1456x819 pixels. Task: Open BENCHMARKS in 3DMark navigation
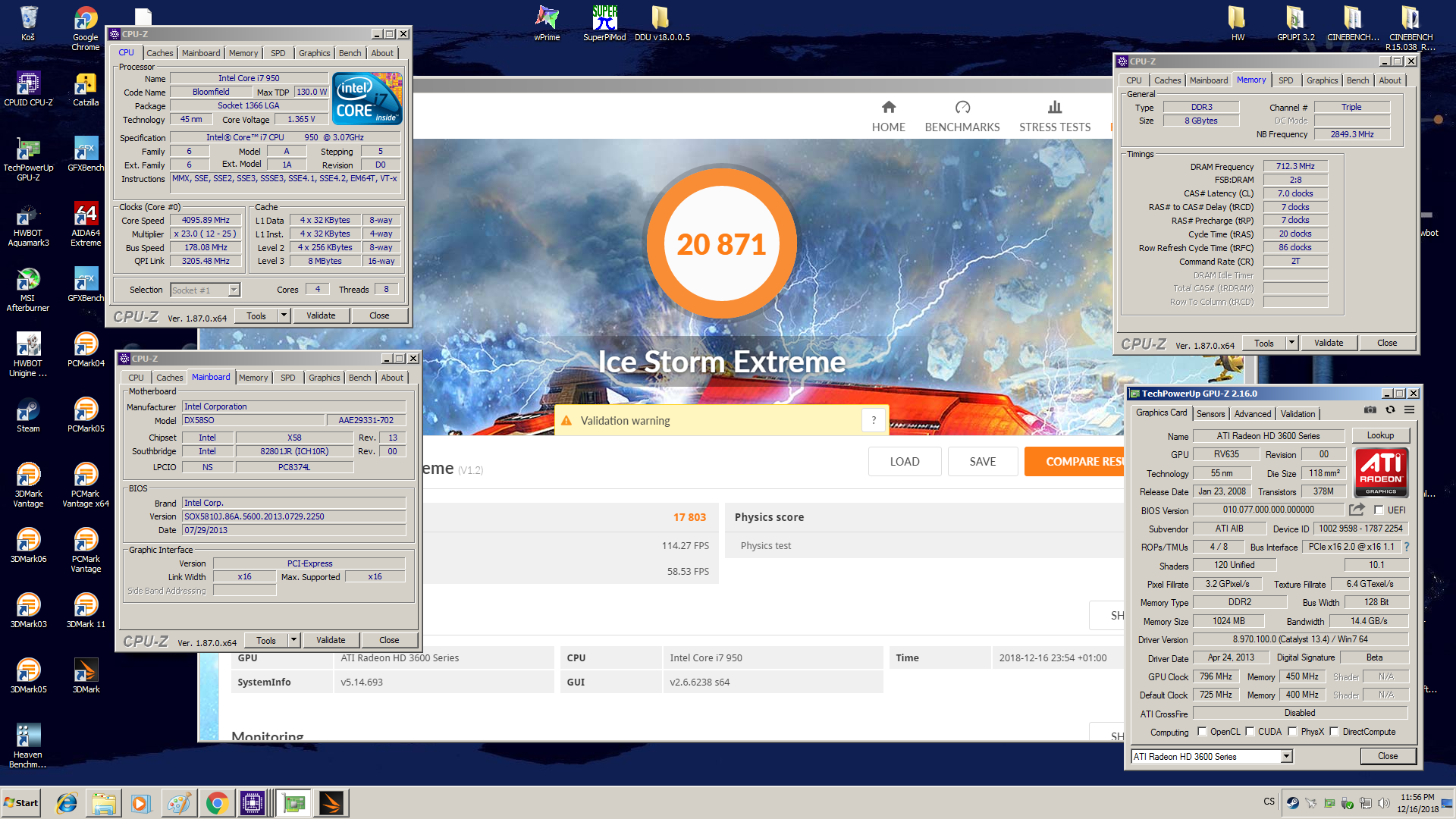[962, 117]
